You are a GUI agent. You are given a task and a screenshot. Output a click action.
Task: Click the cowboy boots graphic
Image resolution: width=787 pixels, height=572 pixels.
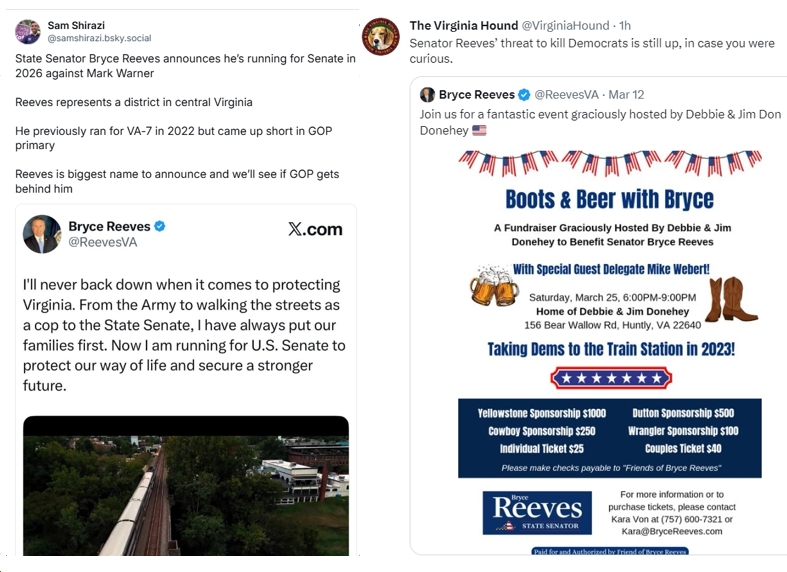(731, 299)
